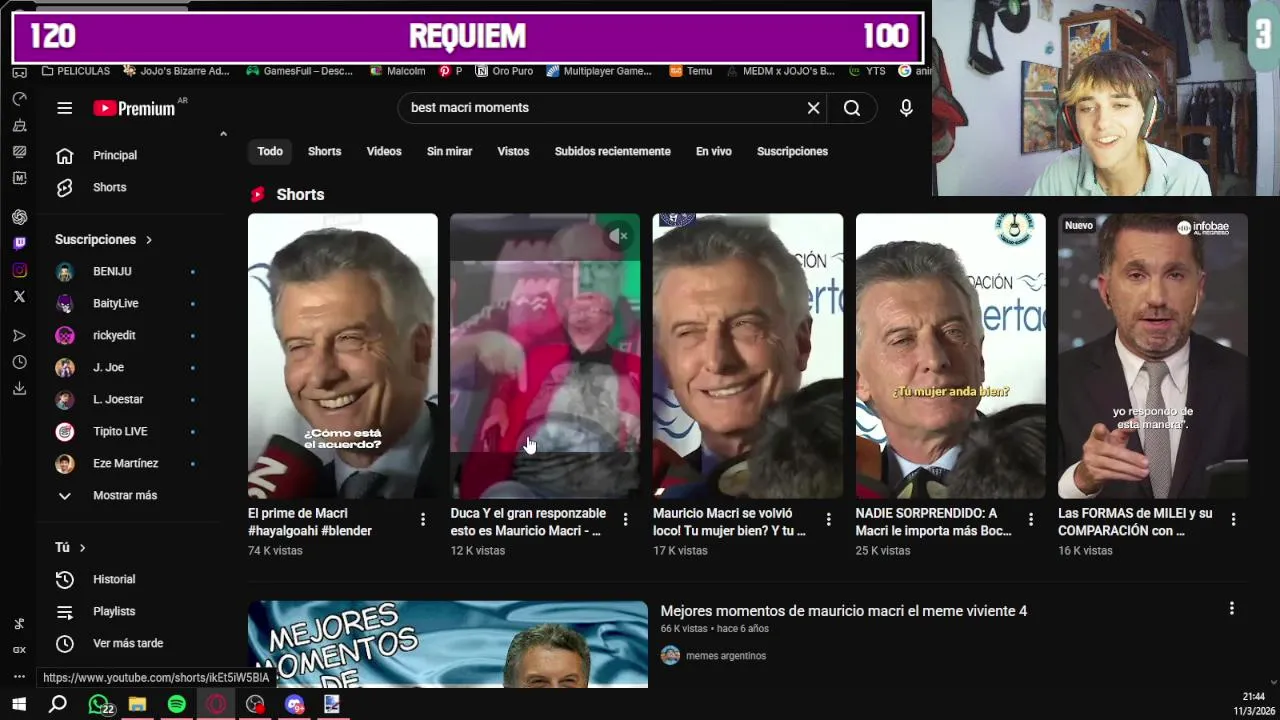1280x720 pixels.
Task: Open the memes argentinos channel link
Action: point(726,656)
